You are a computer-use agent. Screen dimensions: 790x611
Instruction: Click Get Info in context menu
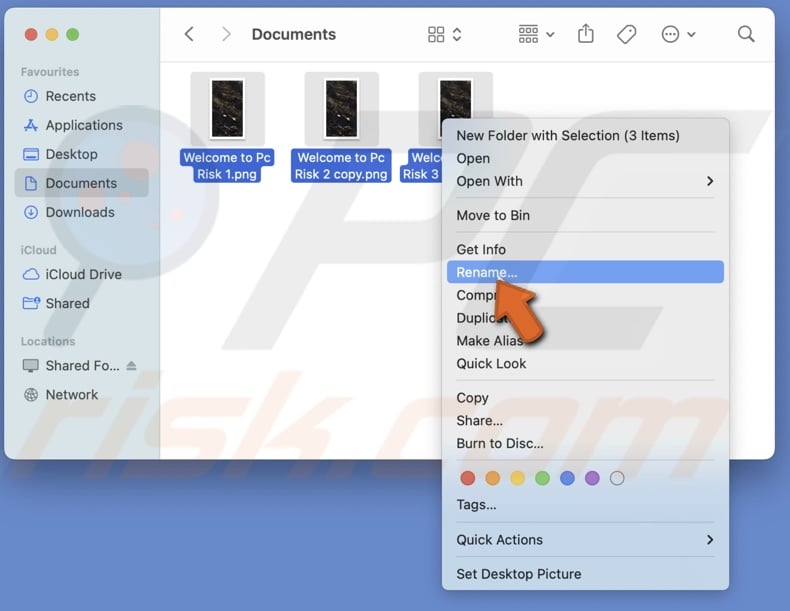pyautogui.click(x=481, y=249)
